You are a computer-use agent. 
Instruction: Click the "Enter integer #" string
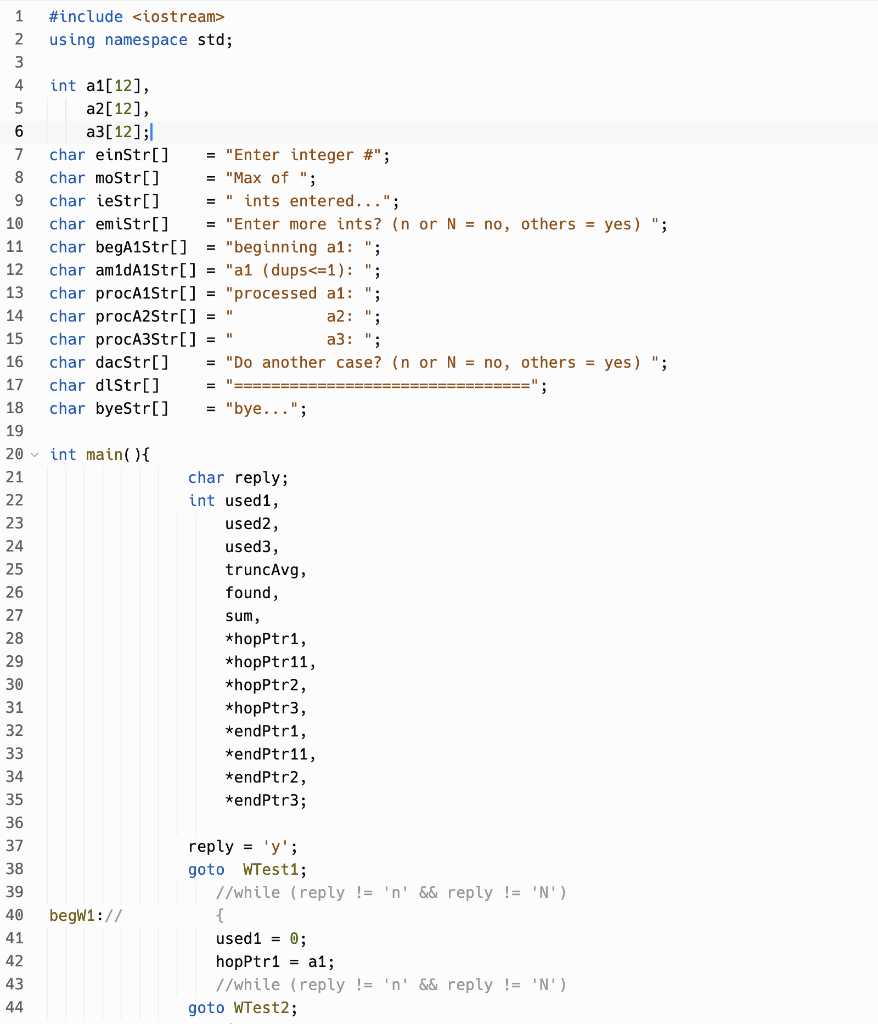(303, 155)
